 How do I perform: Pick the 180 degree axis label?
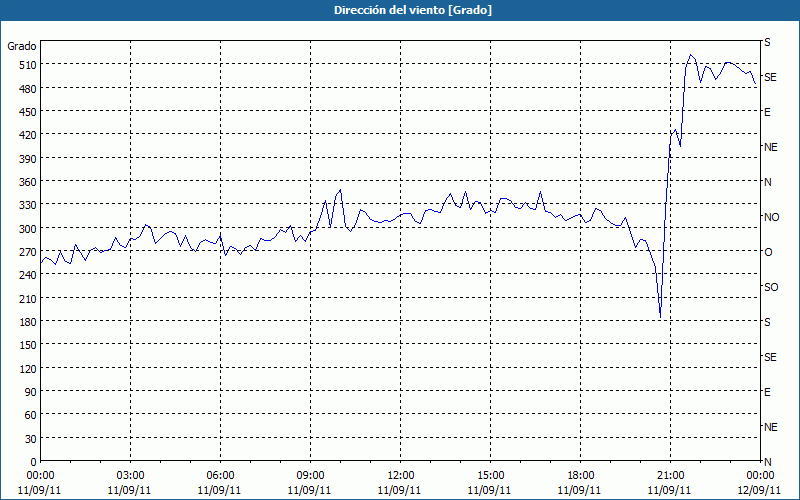click(x=28, y=322)
